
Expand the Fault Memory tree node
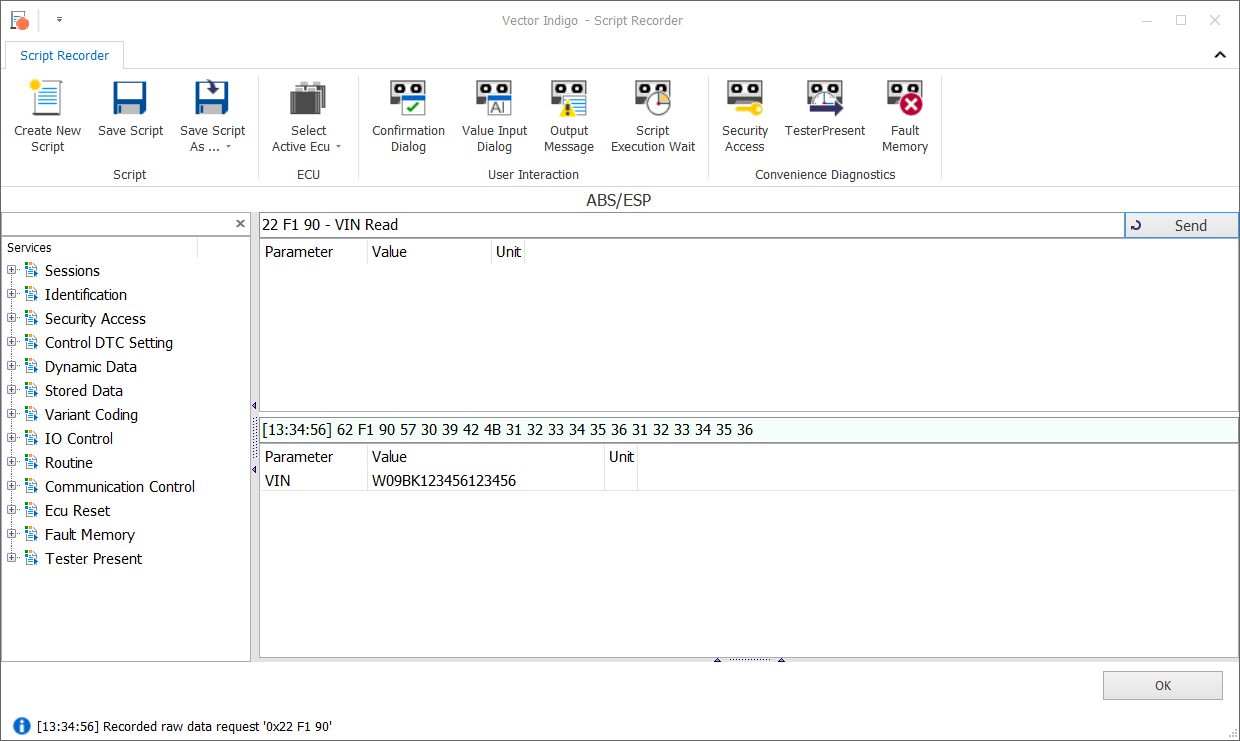click(12, 534)
